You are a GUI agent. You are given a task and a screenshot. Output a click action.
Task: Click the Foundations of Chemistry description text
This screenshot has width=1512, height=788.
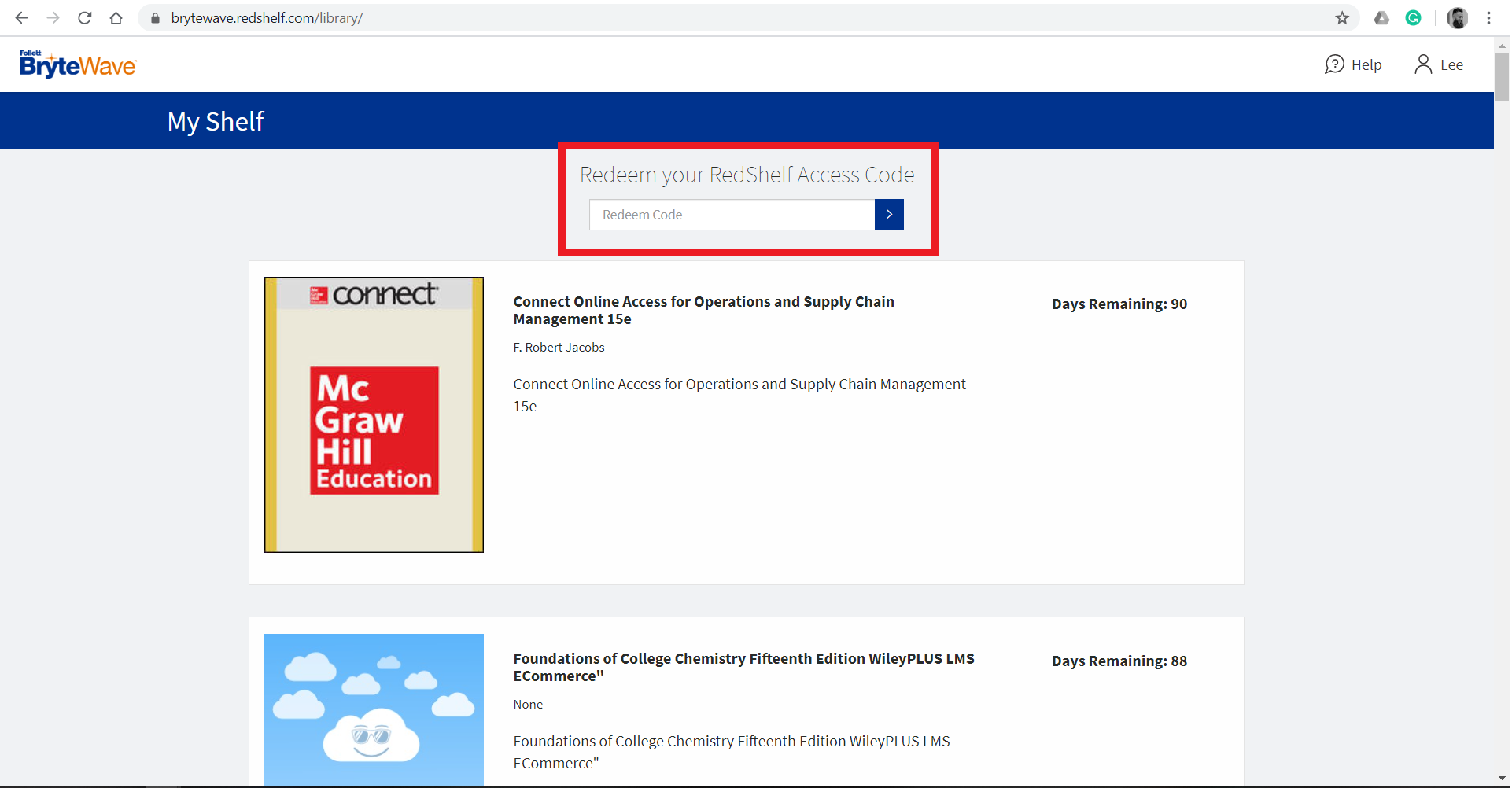coord(732,752)
